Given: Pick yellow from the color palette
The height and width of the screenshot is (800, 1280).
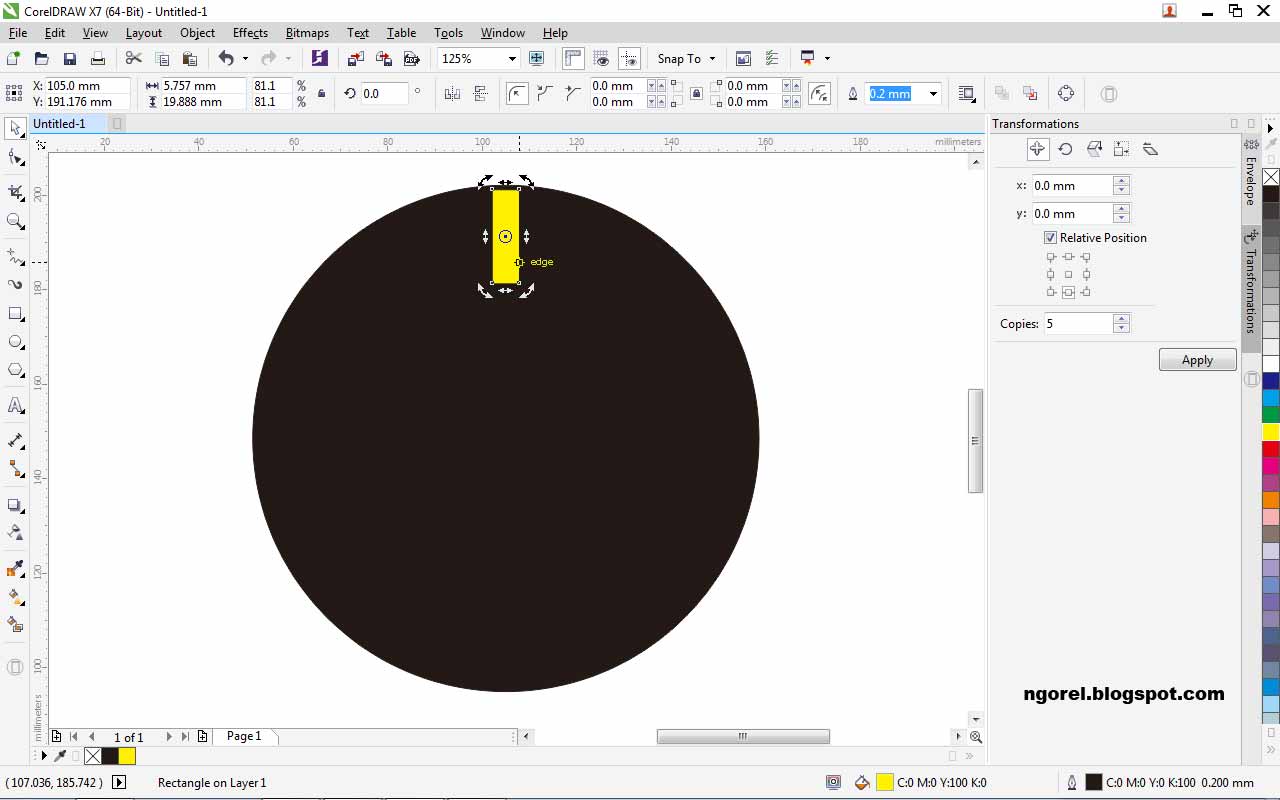Looking at the screenshot, I should point(1269,430).
